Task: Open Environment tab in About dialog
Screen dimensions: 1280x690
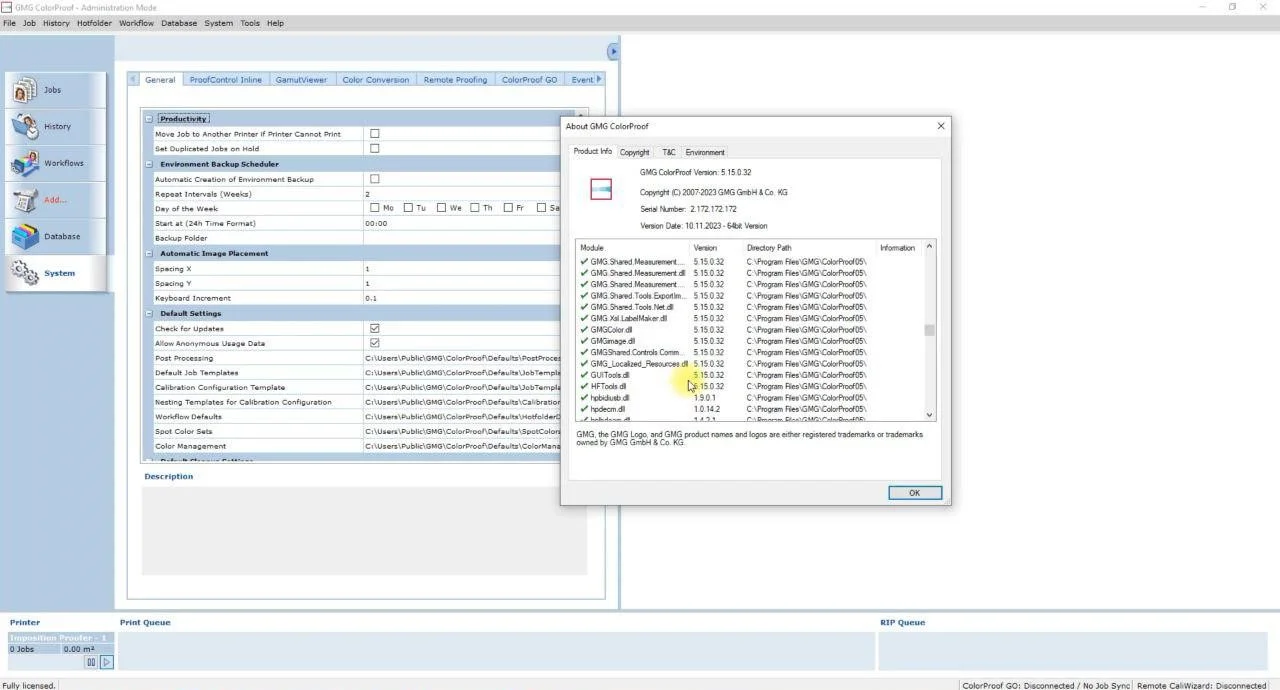Action: coord(705,152)
